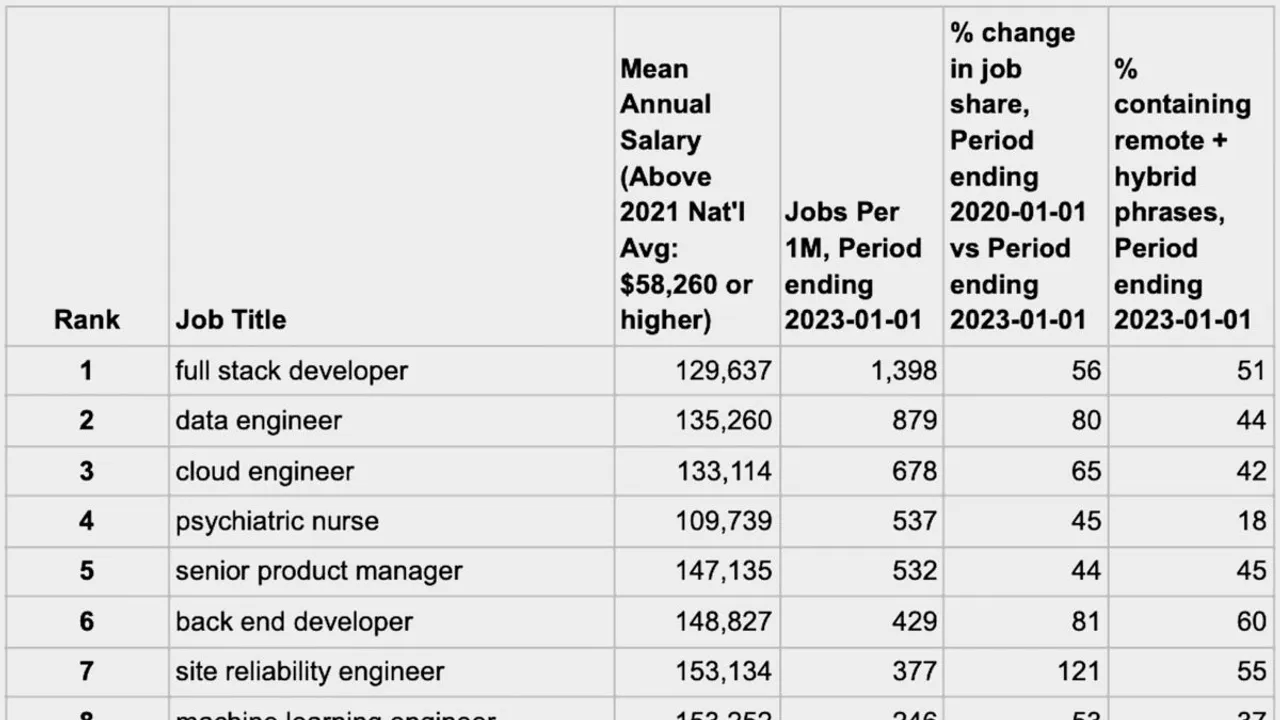
Task: Click the "senior product manager" cell
Action: (319, 571)
